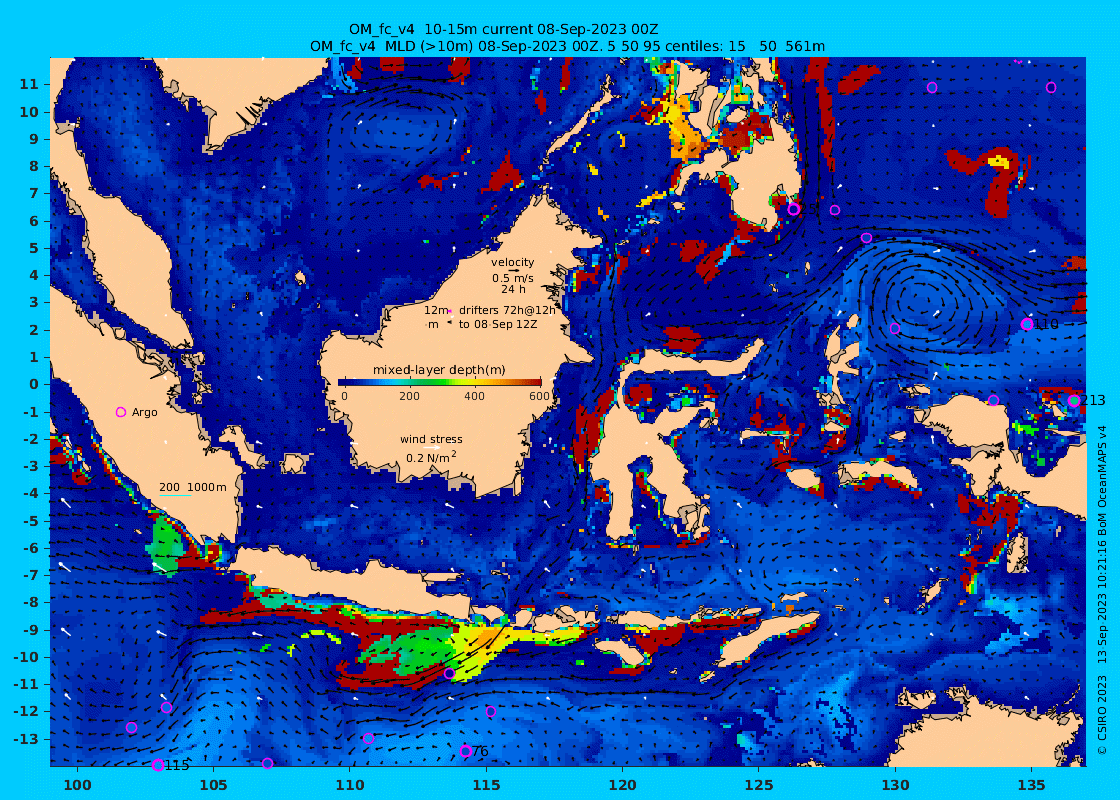Click the 'Argo' legend label
This screenshot has width=1120, height=800.
click(144, 412)
